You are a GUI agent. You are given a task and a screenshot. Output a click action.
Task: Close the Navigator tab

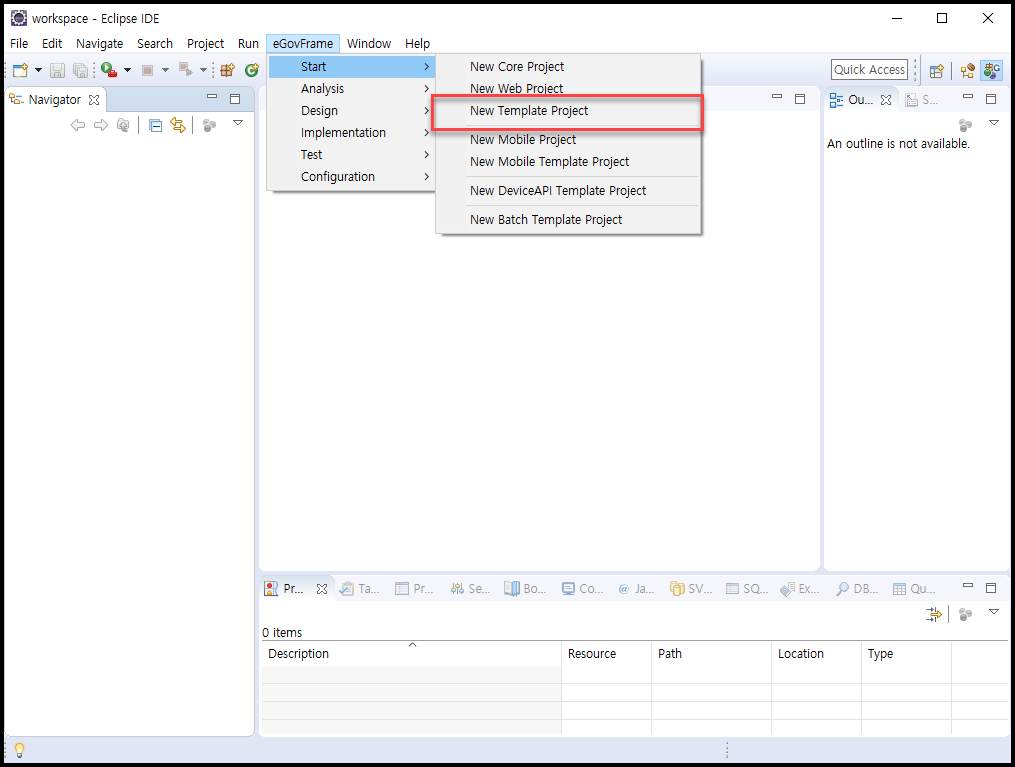(x=94, y=100)
